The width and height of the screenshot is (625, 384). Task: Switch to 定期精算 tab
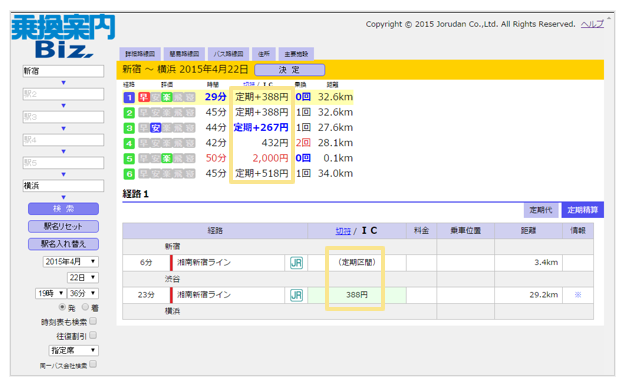point(582,210)
